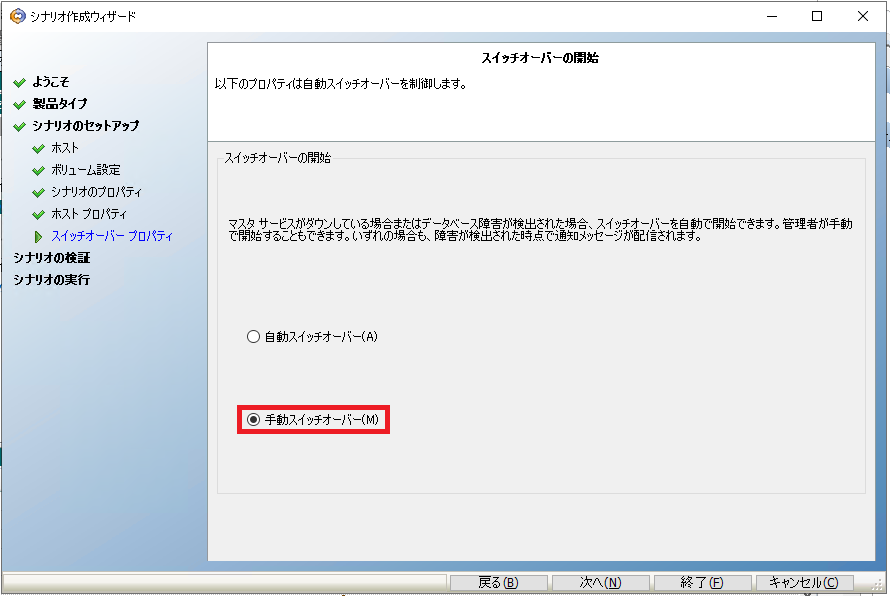Click the スイッチオーバーの開始 page heading
This screenshot has height=596, width=890.
click(540, 58)
